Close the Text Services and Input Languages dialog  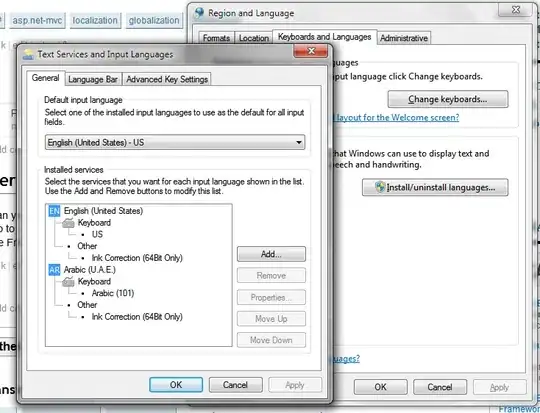(311, 52)
